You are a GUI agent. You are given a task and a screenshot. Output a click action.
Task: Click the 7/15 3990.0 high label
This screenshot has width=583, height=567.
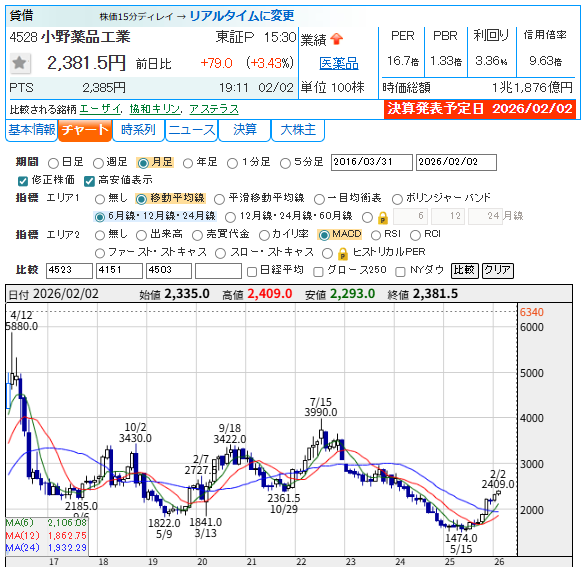pos(321,407)
